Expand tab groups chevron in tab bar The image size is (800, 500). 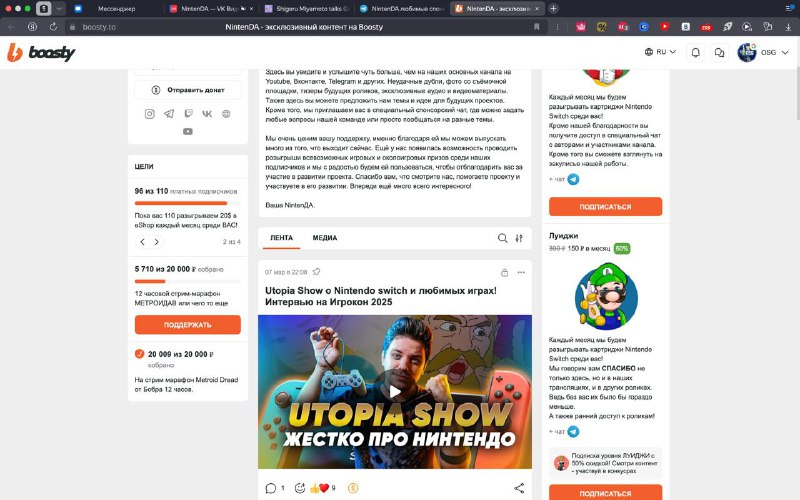pyautogui.click(x=59, y=9)
